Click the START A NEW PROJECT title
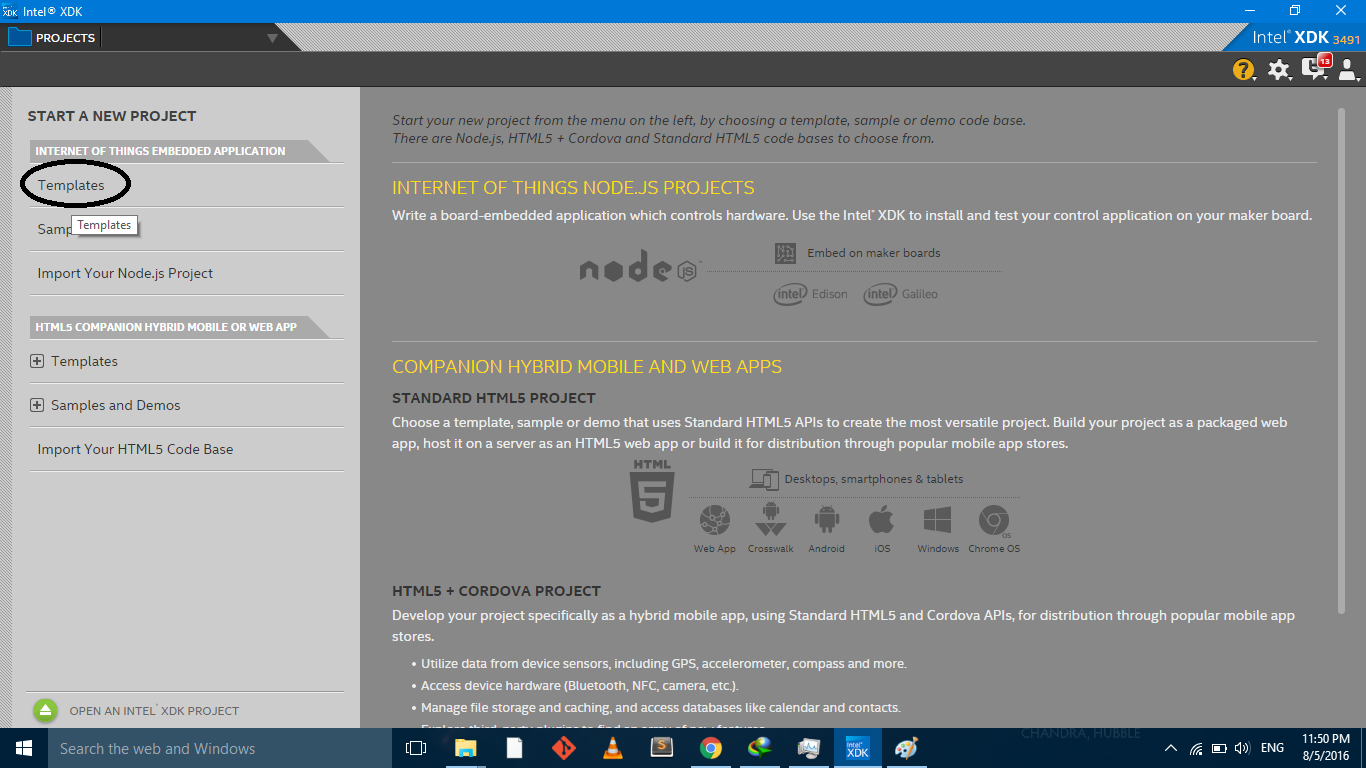 pos(112,116)
